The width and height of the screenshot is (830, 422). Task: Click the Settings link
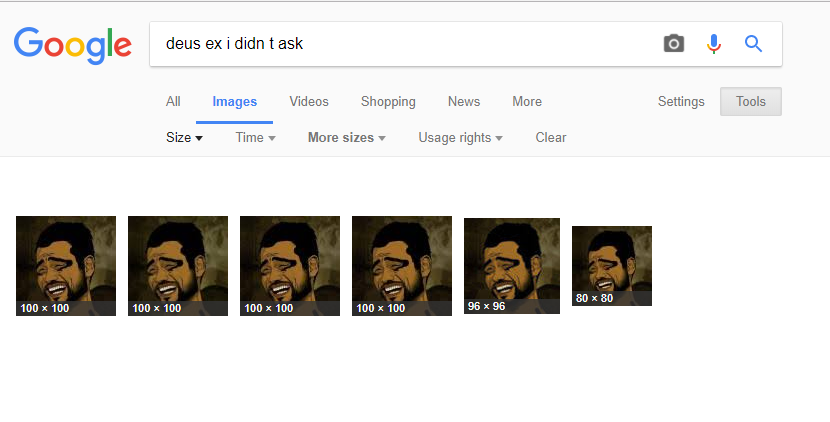[681, 102]
